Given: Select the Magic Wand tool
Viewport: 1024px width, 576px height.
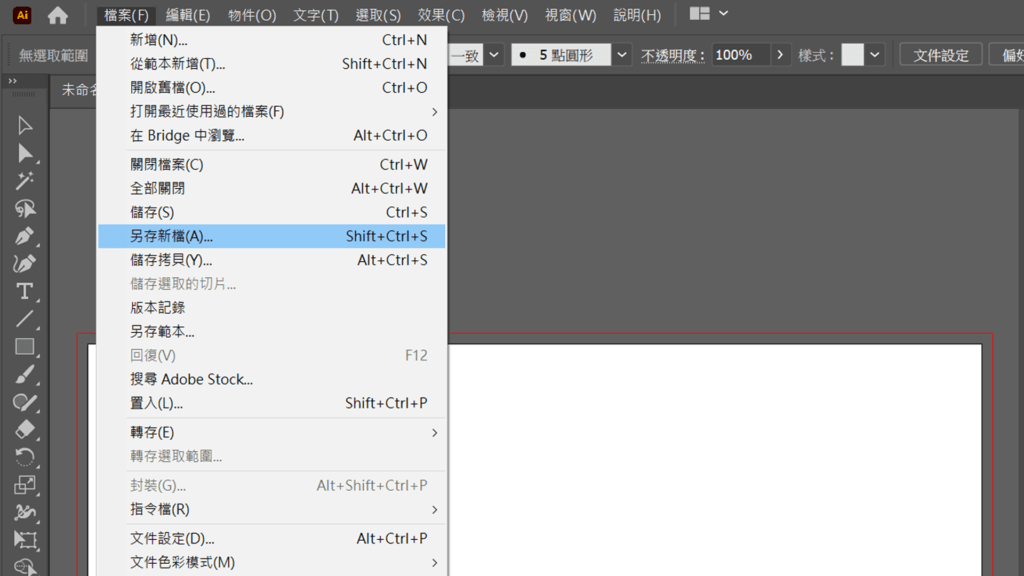Looking at the screenshot, I should [x=25, y=181].
